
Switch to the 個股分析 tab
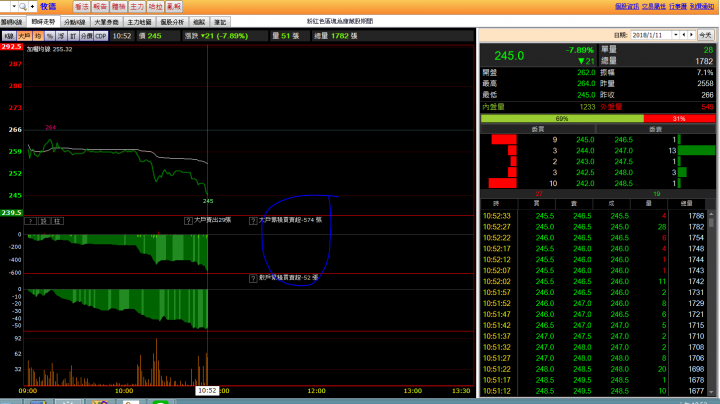point(172,22)
